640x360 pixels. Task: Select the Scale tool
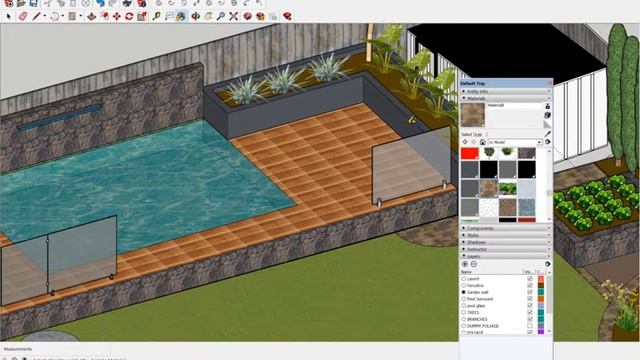pyautogui.click(x=142, y=16)
